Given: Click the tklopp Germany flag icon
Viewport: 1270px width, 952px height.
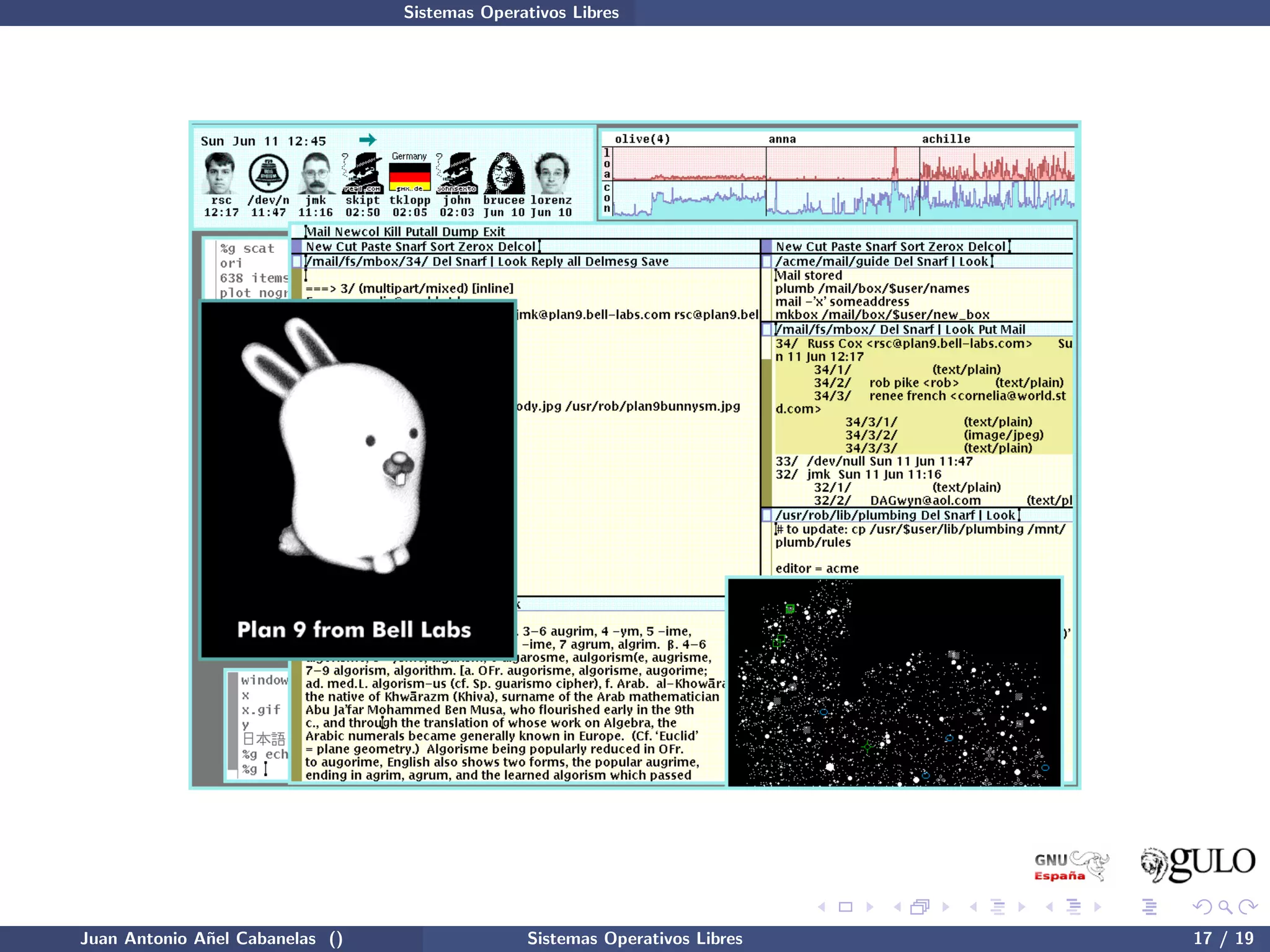Looking at the screenshot, I should click(x=410, y=177).
